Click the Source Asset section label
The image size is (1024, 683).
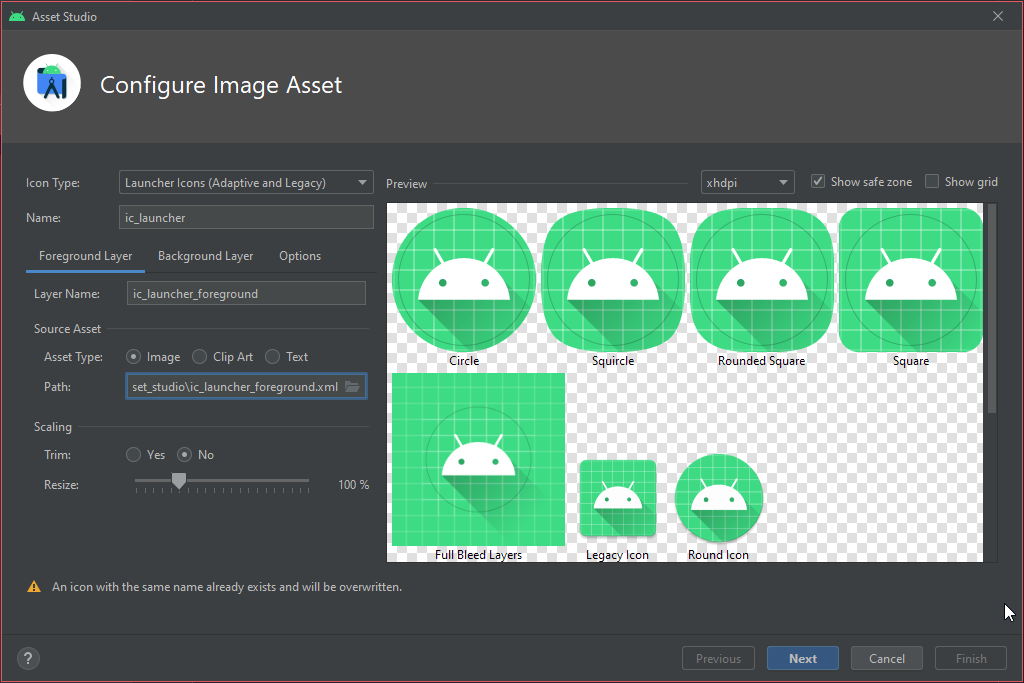pos(67,328)
